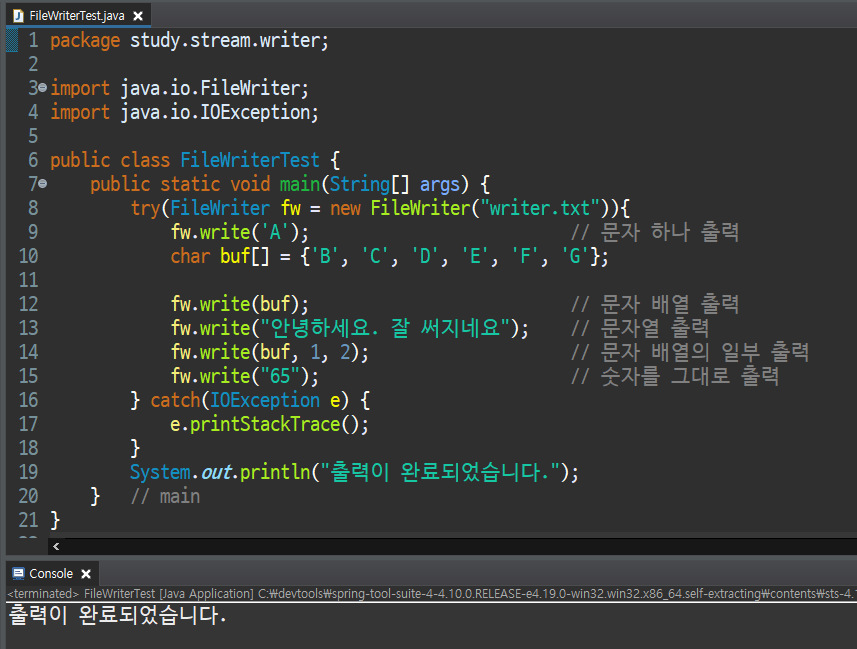Select the FileWriterTest.java editor tab

(77, 16)
